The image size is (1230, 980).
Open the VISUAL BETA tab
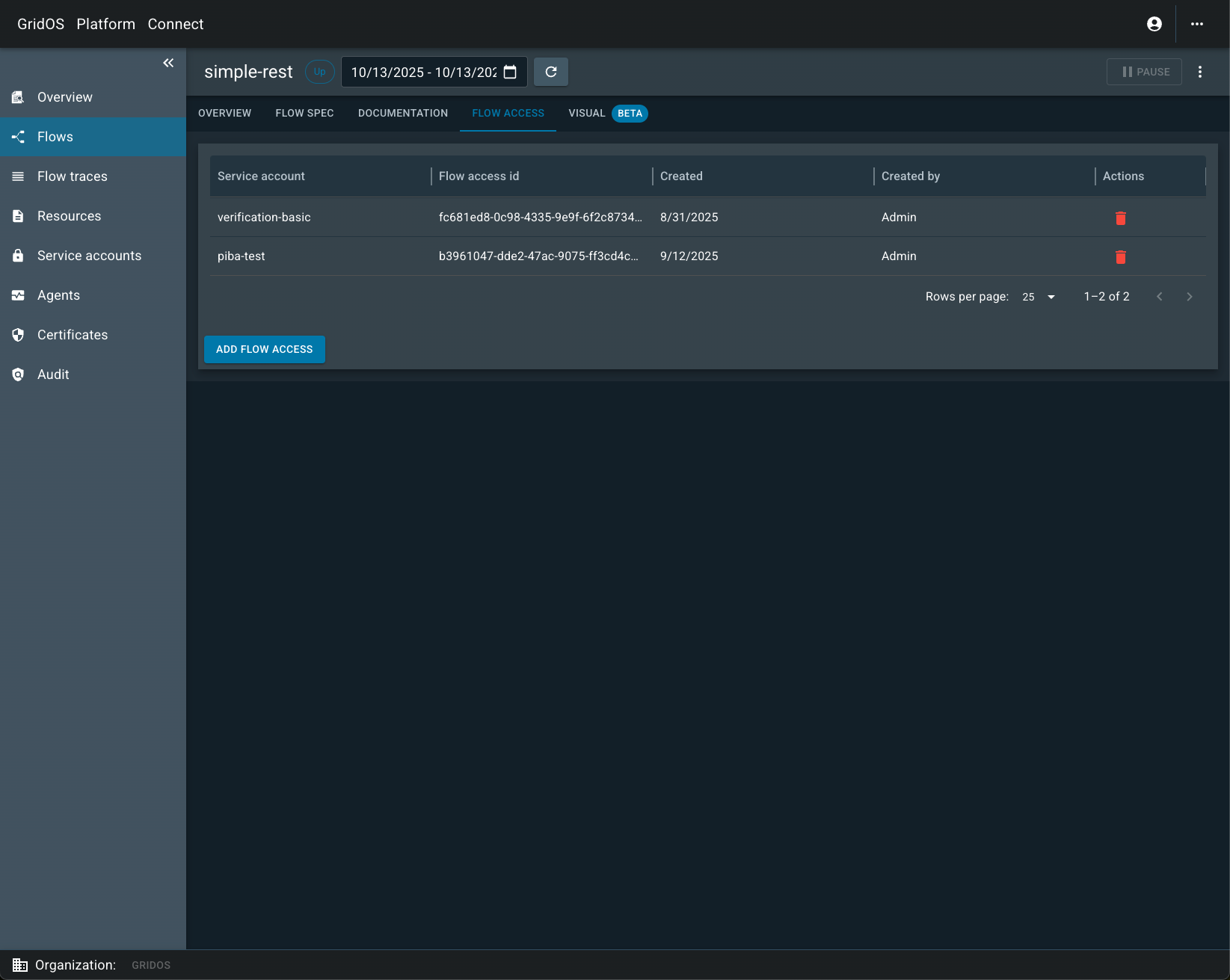(587, 113)
